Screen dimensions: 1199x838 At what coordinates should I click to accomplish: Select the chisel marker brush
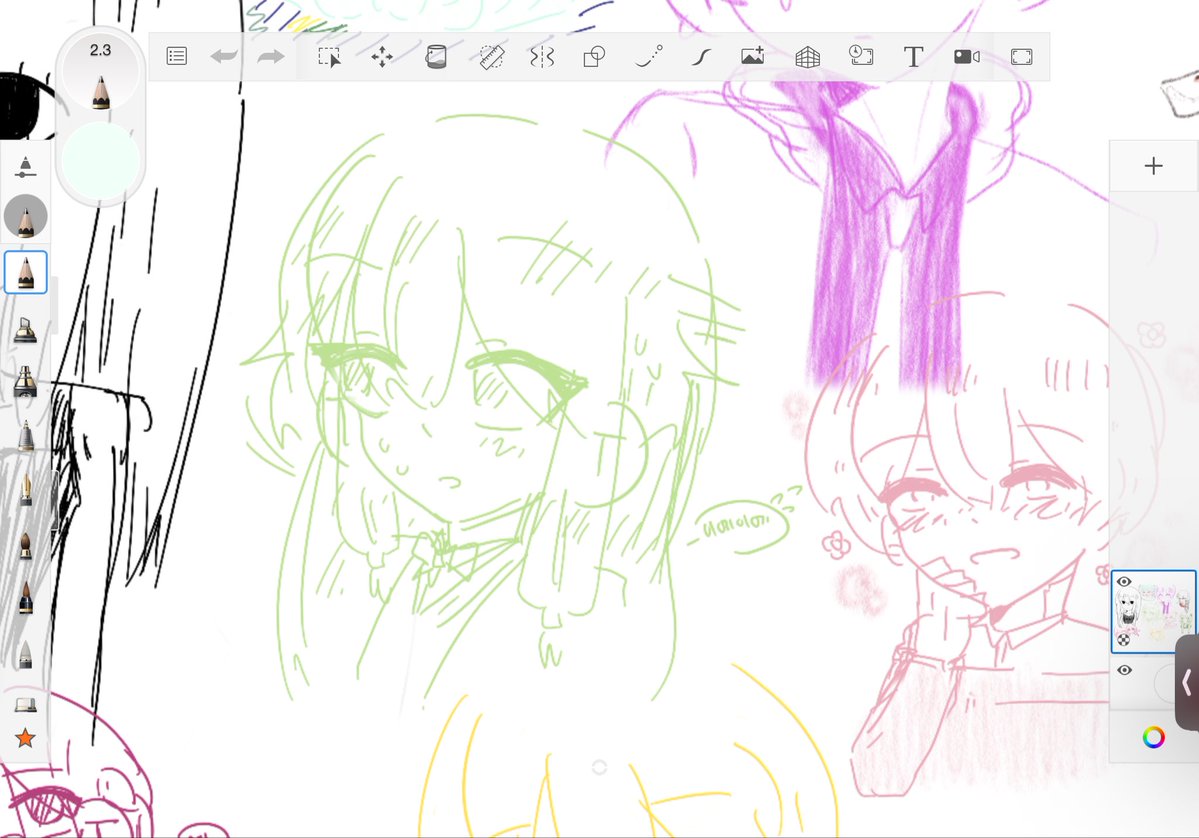[25, 330]
